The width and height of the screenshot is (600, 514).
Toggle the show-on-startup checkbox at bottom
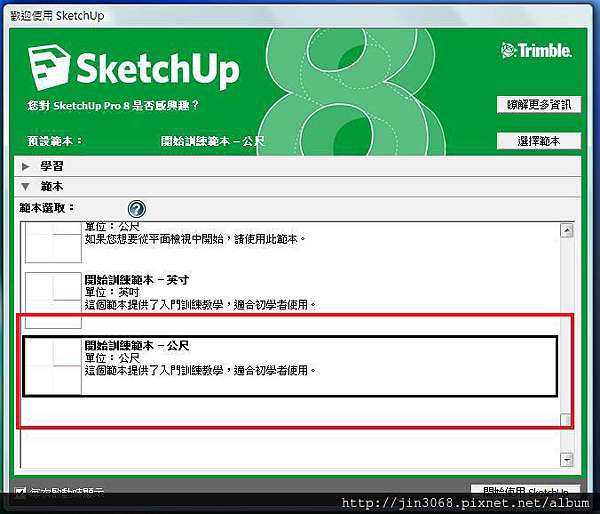[20, 491]
